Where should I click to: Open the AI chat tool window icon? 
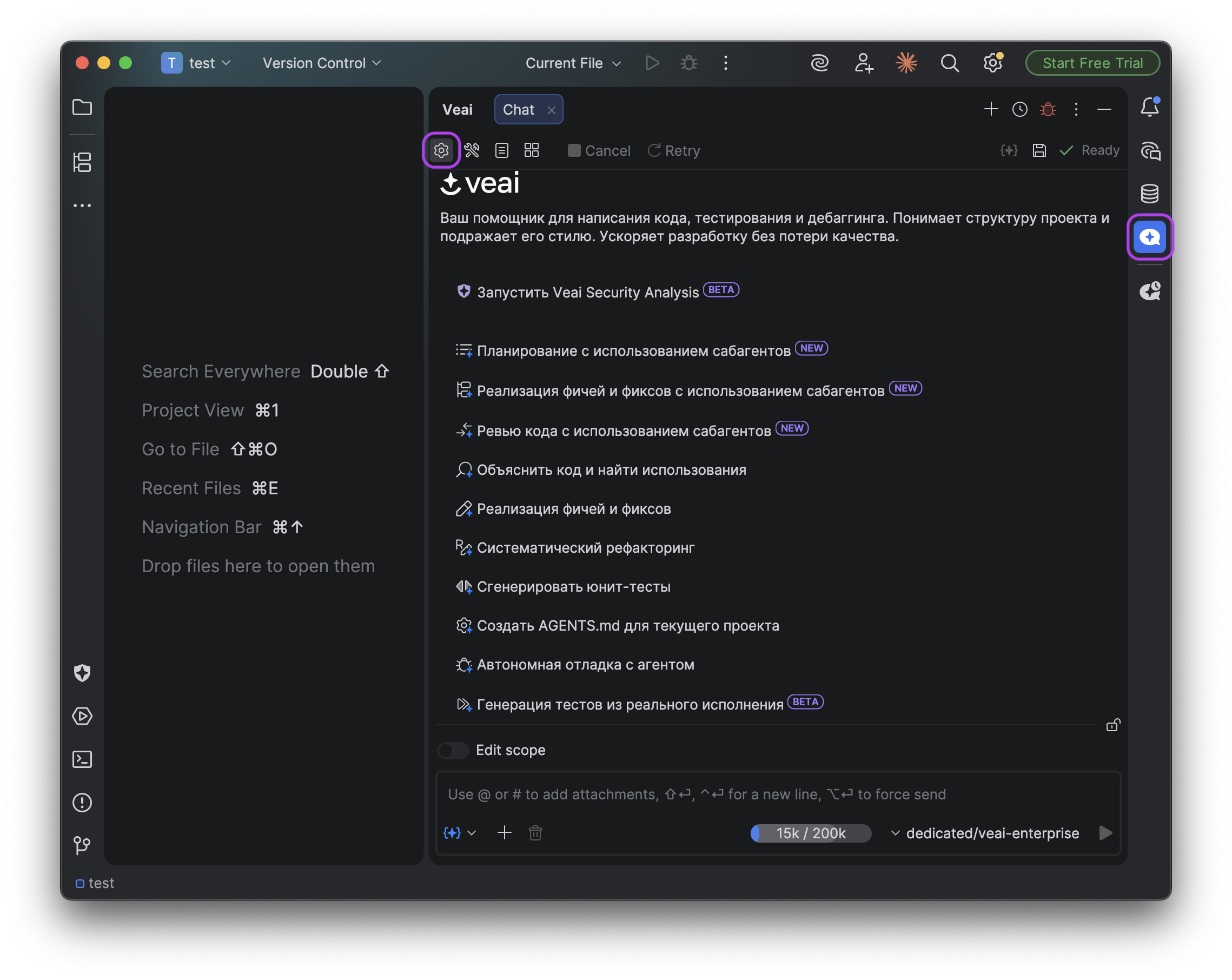coord(1150,151)
